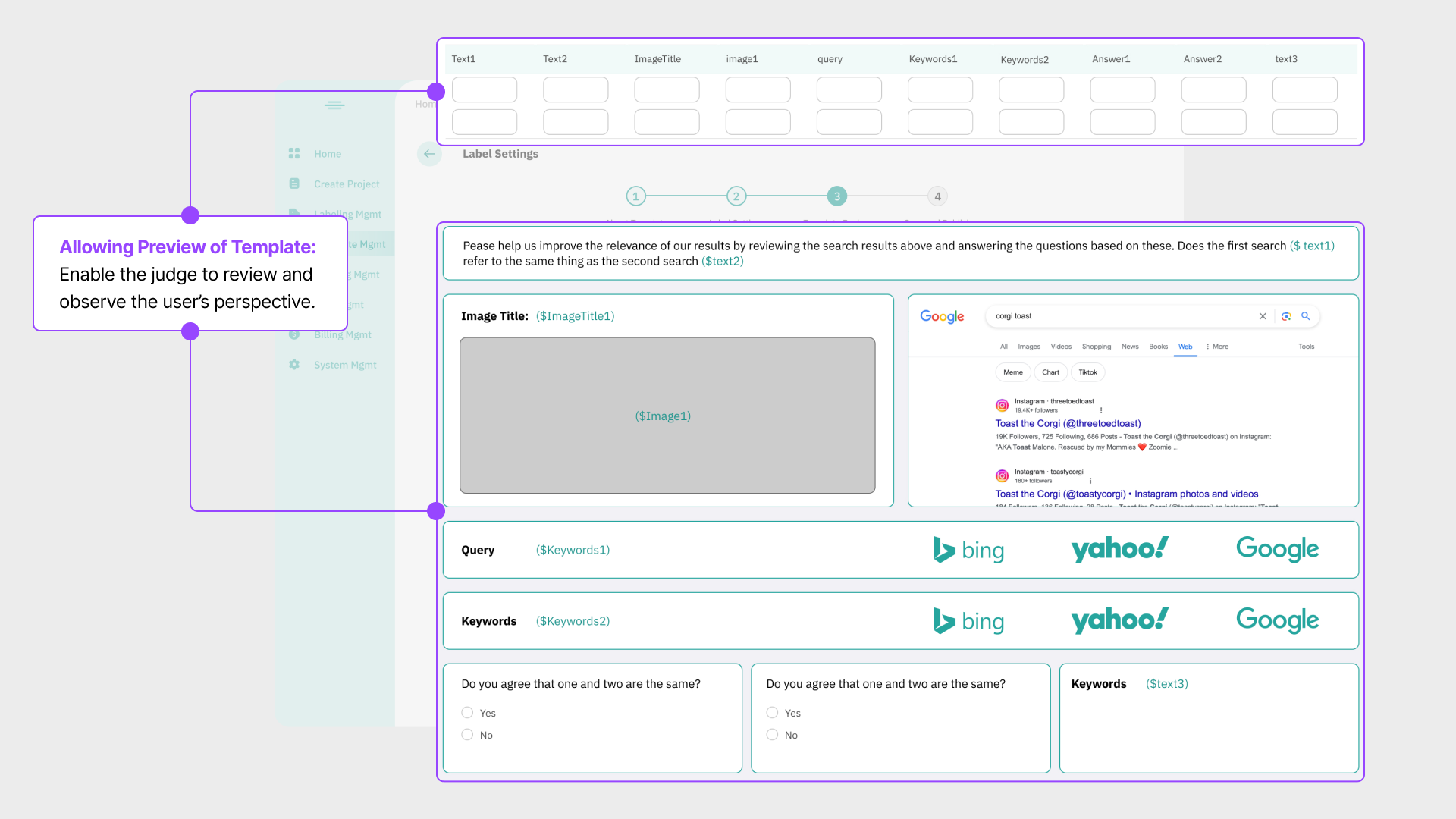
Task: Click the Google Lens camera icon
Action: point(1286,316)
